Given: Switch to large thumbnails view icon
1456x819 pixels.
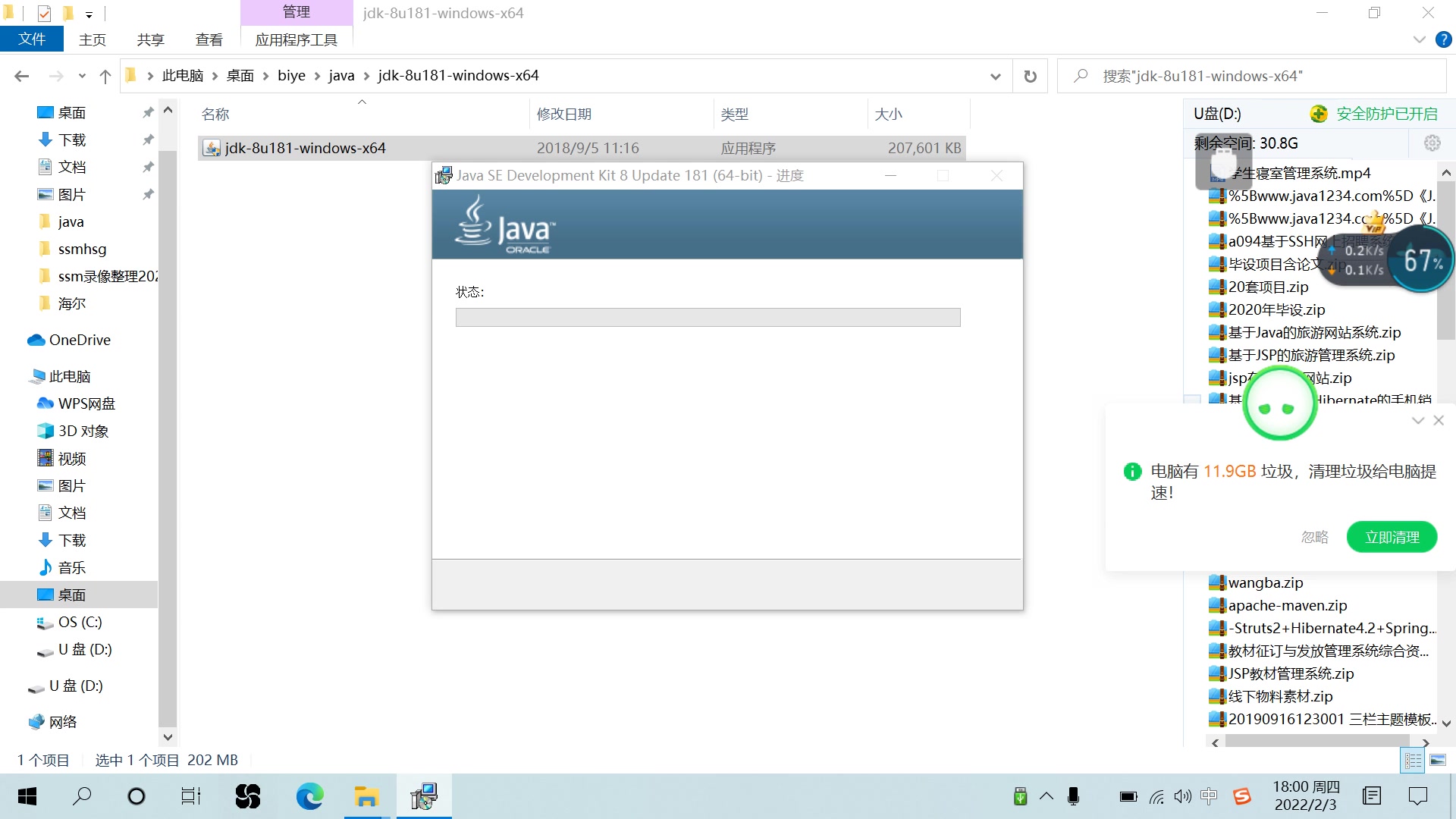Looking at the screenshot, I should pyautogui.click(x=1438, y=760).
